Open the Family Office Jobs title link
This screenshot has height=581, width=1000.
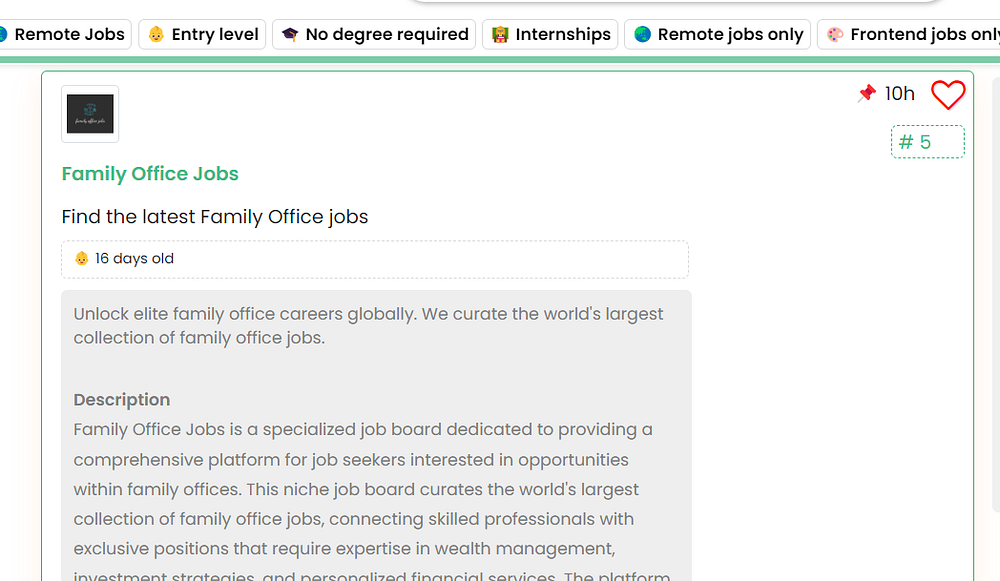(x=150, y=174)
